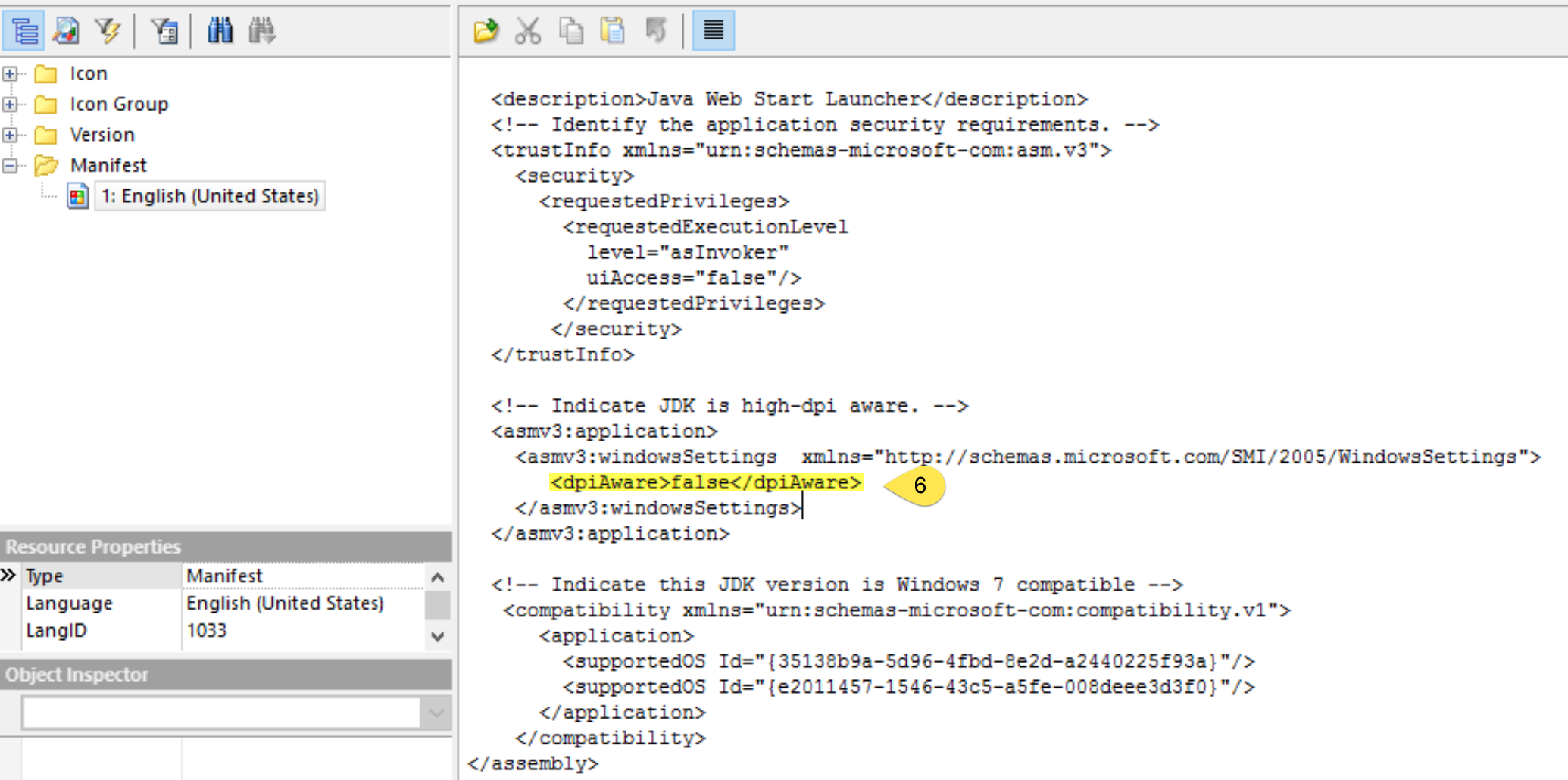Toggle the resource tree view button
The width and height of the screenshot is (1568, 780).
point(23,31)
